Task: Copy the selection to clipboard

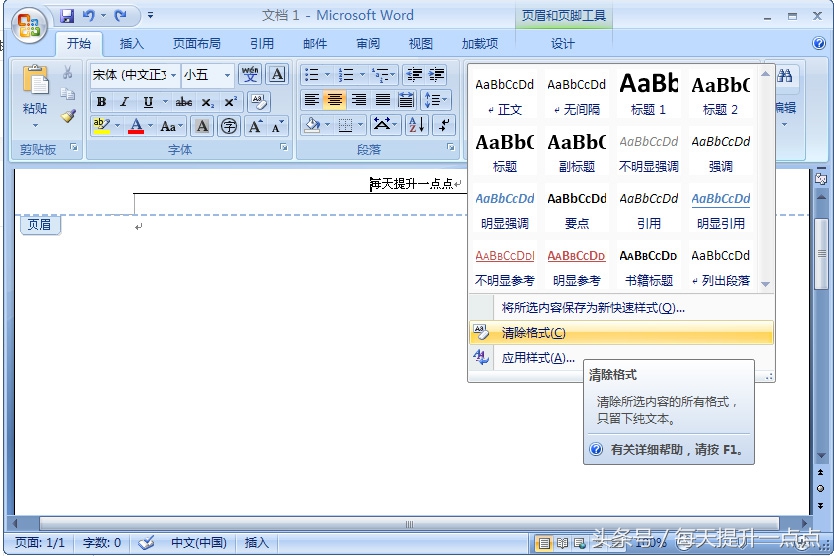Action: 68,94
